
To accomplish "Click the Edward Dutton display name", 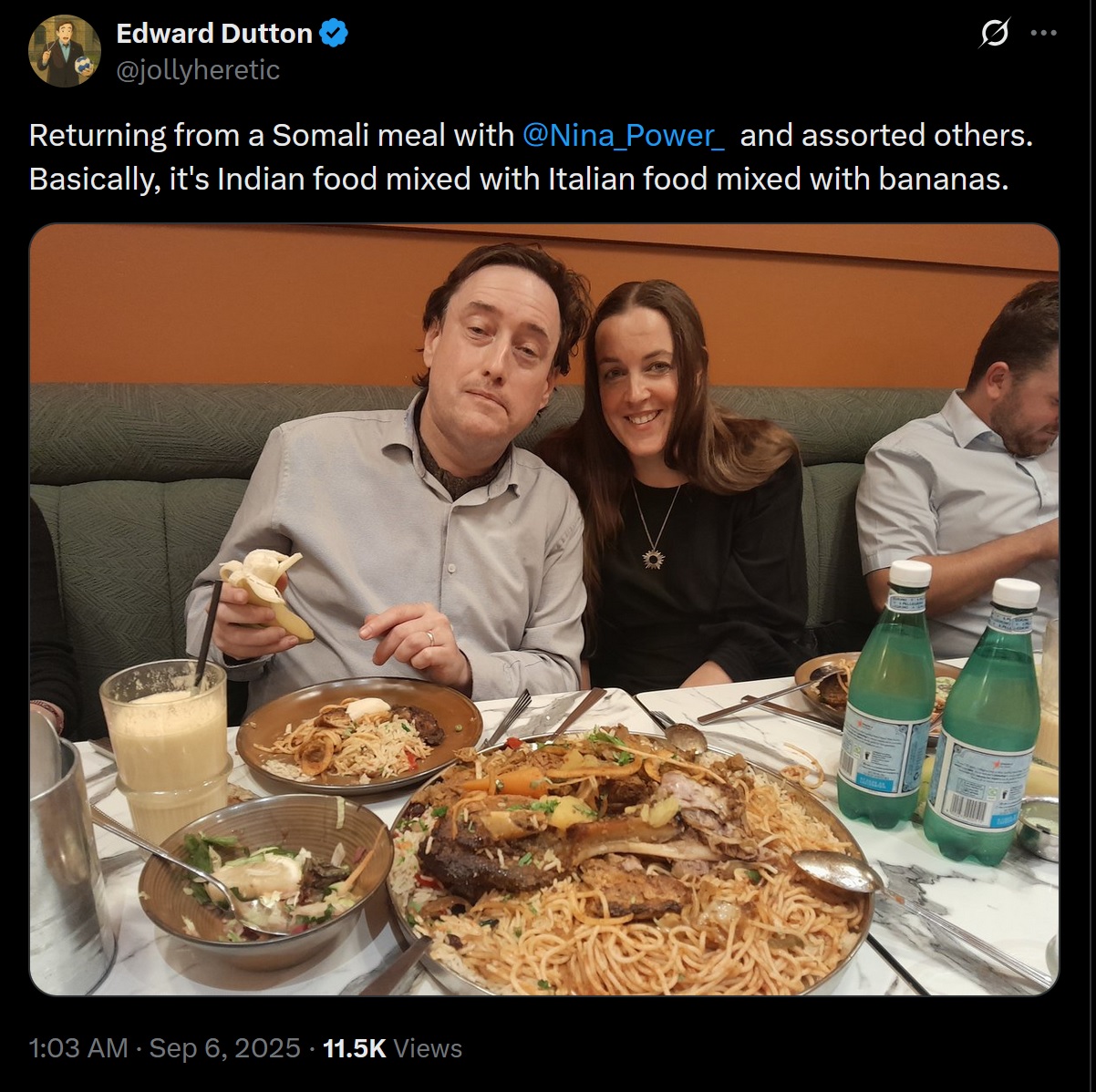I will pyautogui.click(x=214, y=34).
